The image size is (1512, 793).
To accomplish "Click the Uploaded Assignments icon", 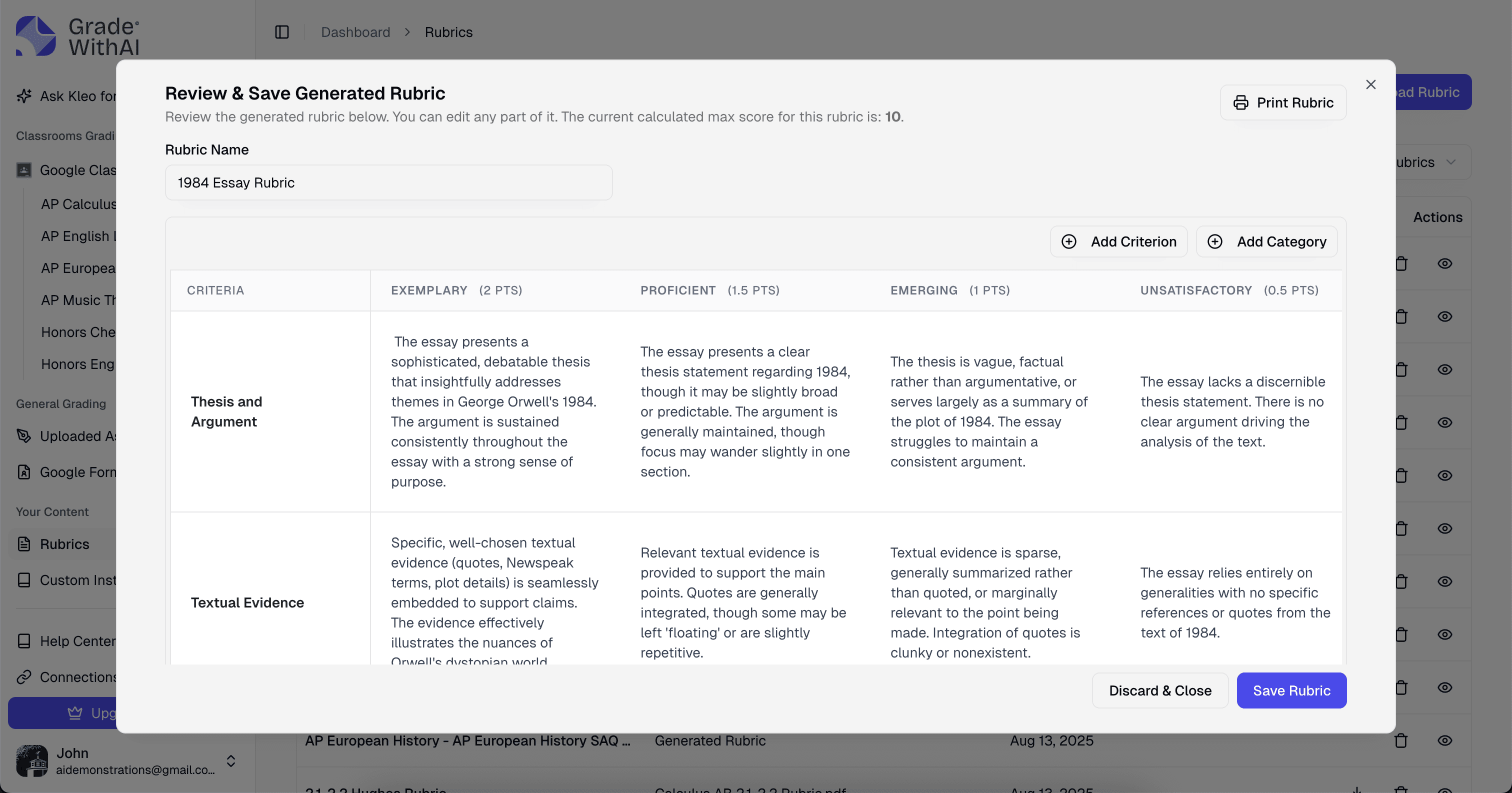I will pos(23,436).
